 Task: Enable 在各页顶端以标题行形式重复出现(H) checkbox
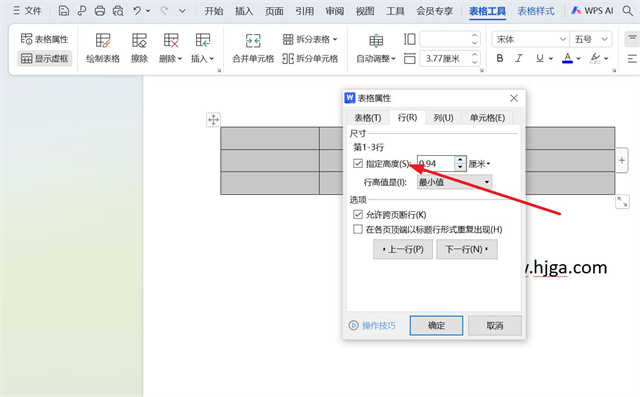(358, 229)
